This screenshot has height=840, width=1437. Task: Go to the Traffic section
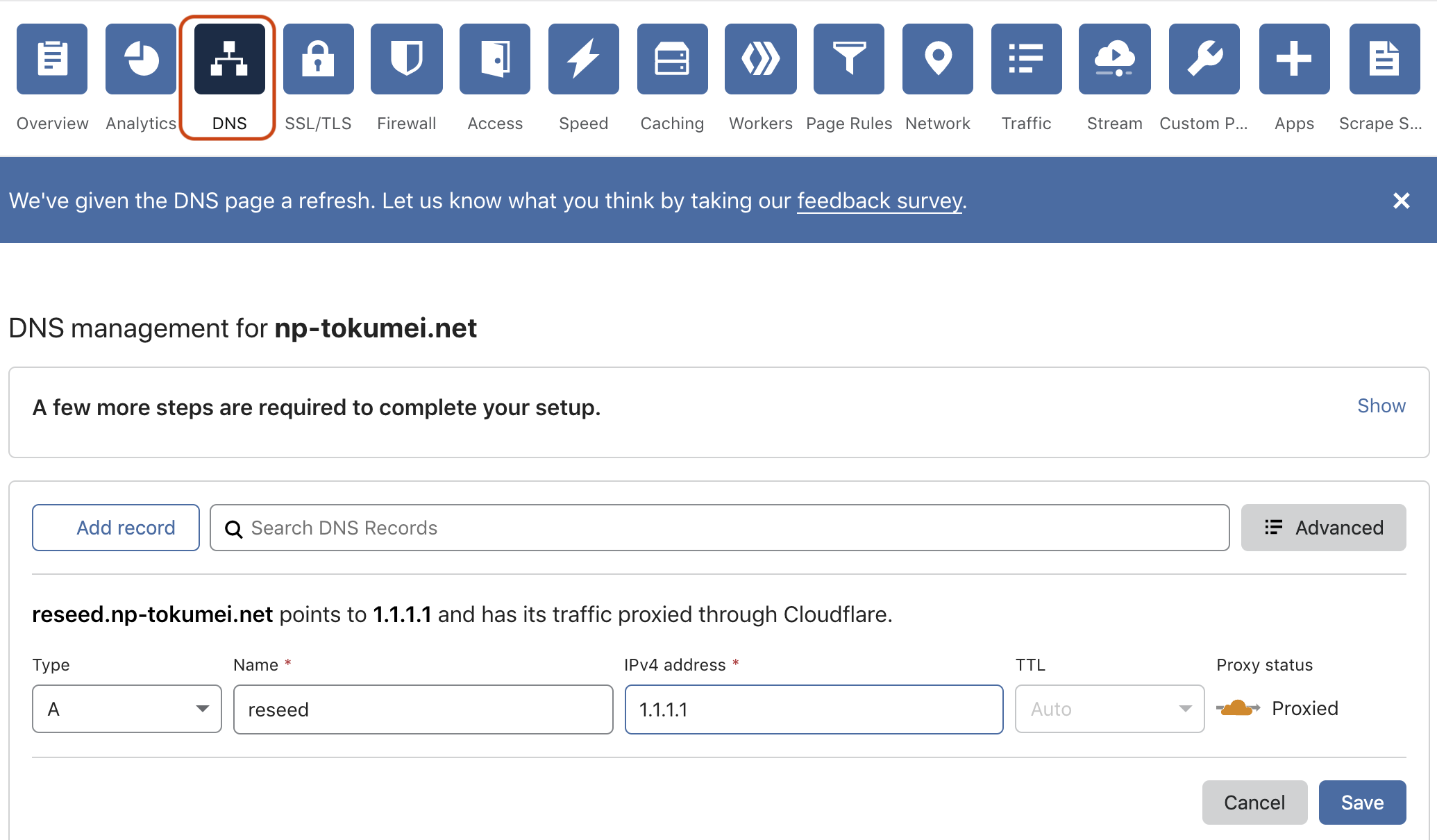(x=1026, y=59)
